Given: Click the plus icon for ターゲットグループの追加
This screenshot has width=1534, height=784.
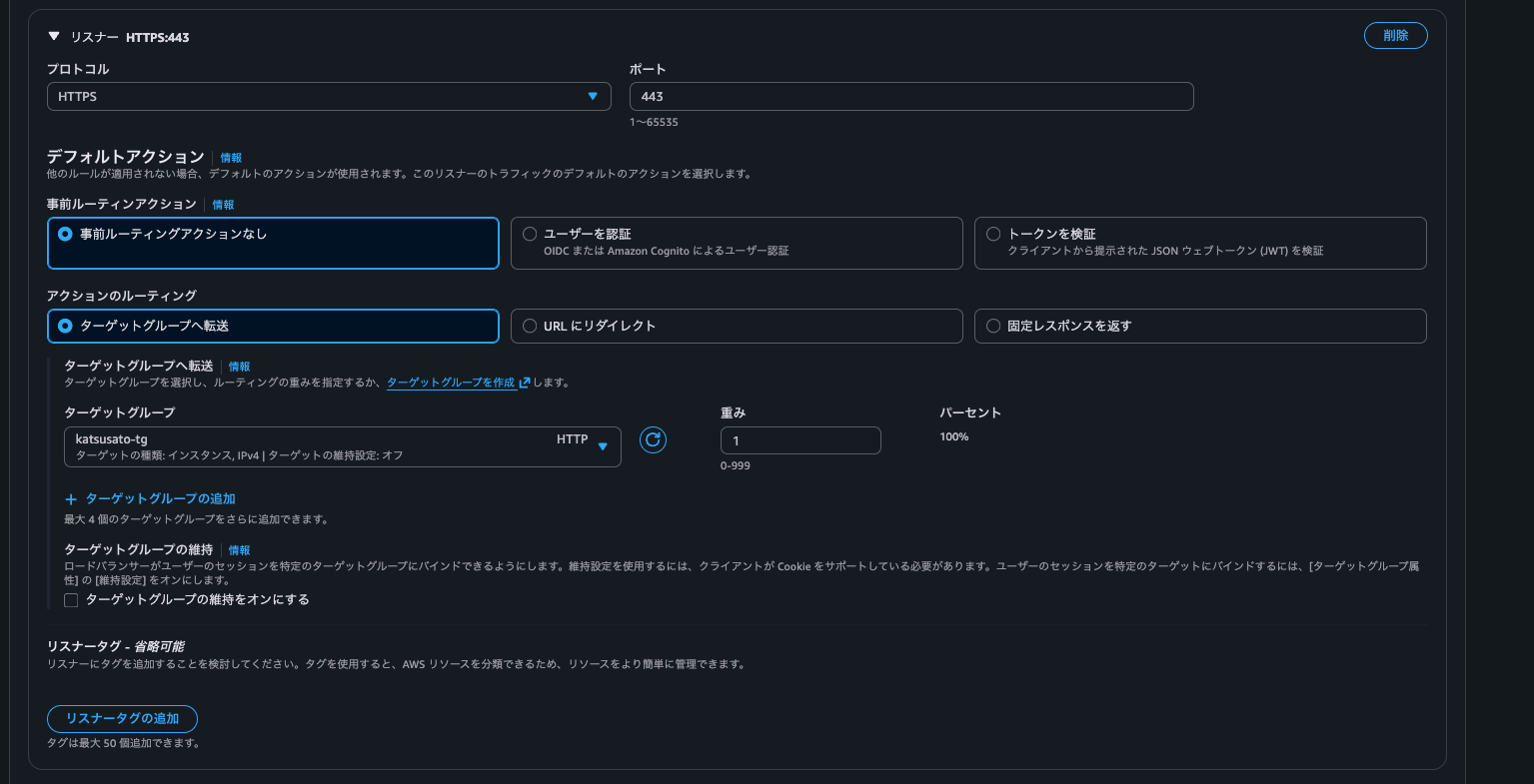Looking at the screenshot, I should point(70,498).
